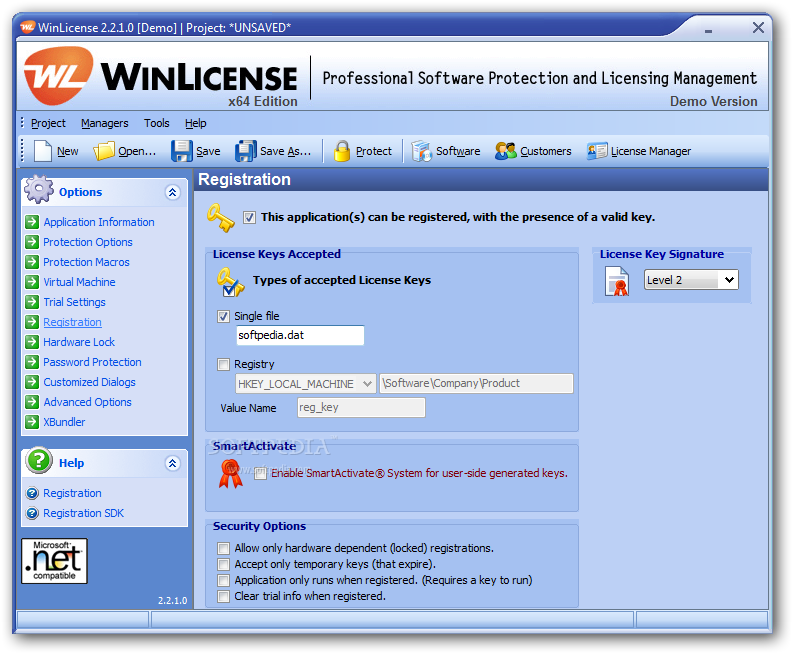Click green arrow beside Application Information
This screenshot has width=793, height=654.
tap(32, 222)
